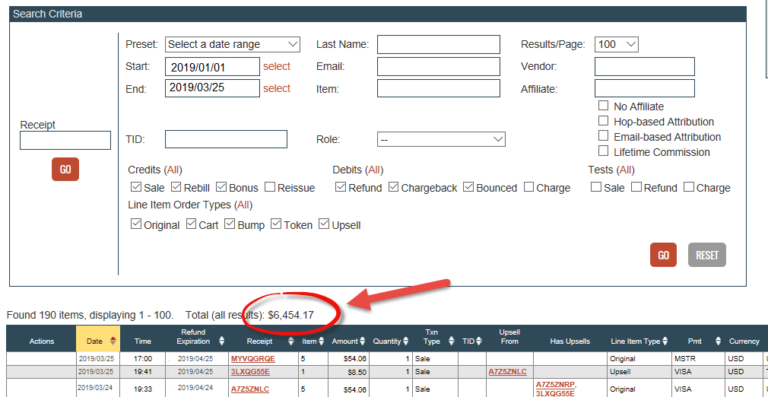
Task: Focus the End date field
Action: (212, 88)
